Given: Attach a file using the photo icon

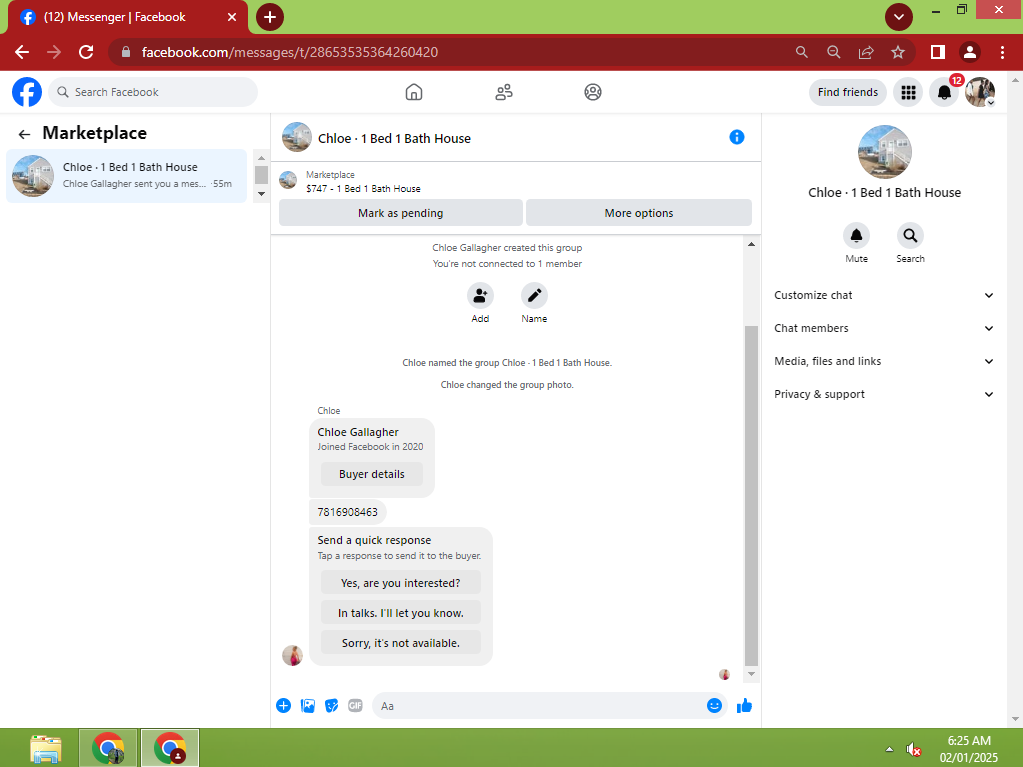Looking at the screenshot, I should [307, 706].
